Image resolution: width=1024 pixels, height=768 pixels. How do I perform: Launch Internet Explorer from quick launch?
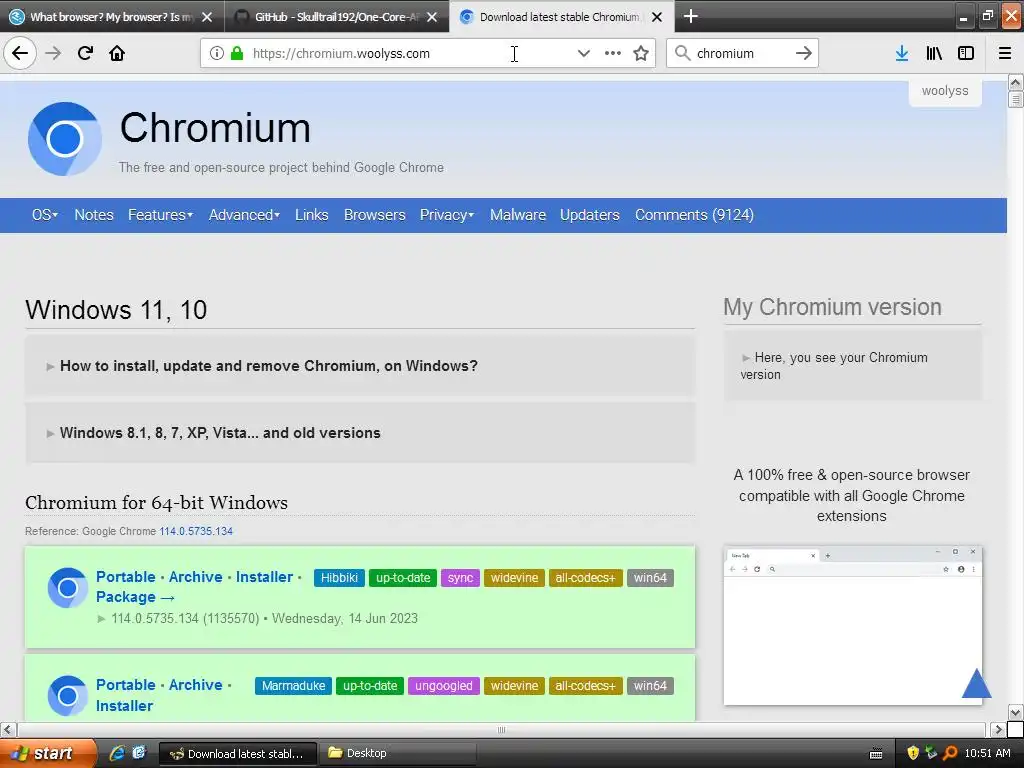pyautogui.click(x=117, y=753)
